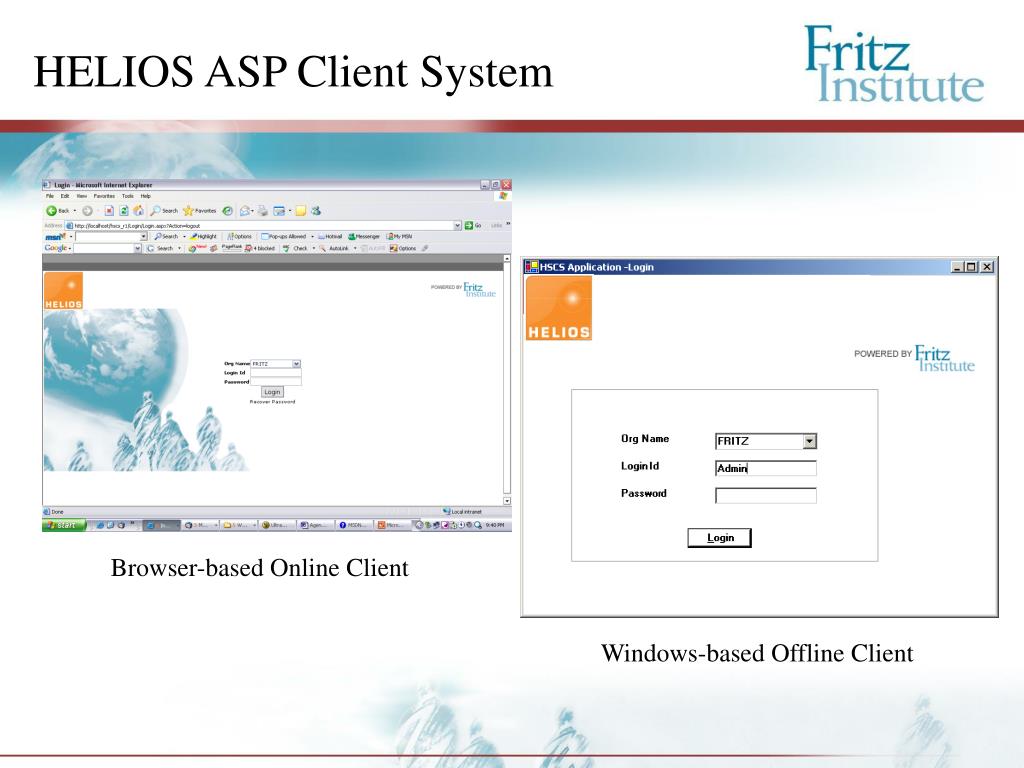This screenshot has width=1024, height=768.
Task: Click the yellow Discuss note icon in IE toolbar
Action: pos(300,211)
